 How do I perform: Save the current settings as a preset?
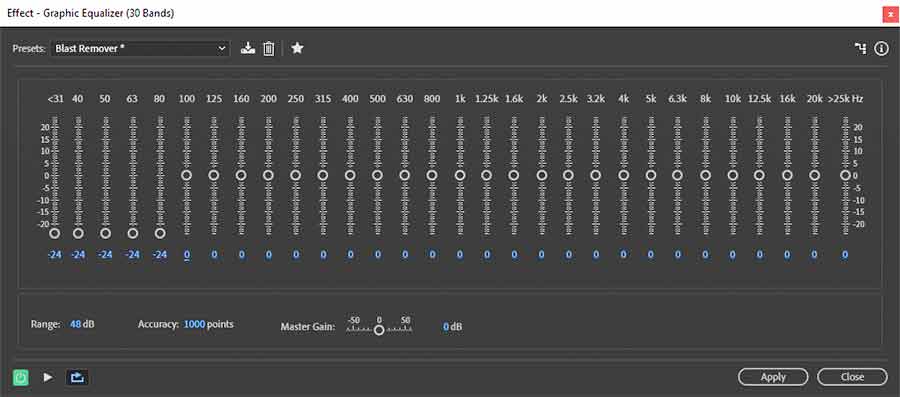click(247, 49)
